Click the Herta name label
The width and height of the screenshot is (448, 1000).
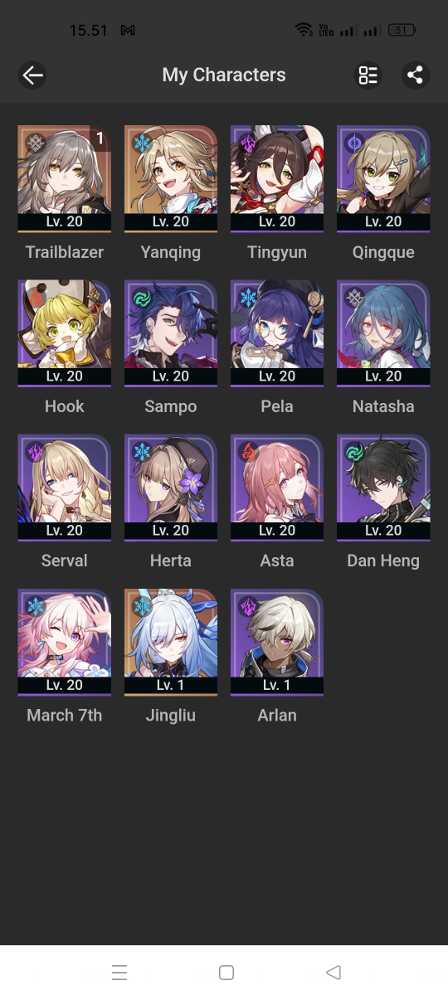[x=170, y=561]
